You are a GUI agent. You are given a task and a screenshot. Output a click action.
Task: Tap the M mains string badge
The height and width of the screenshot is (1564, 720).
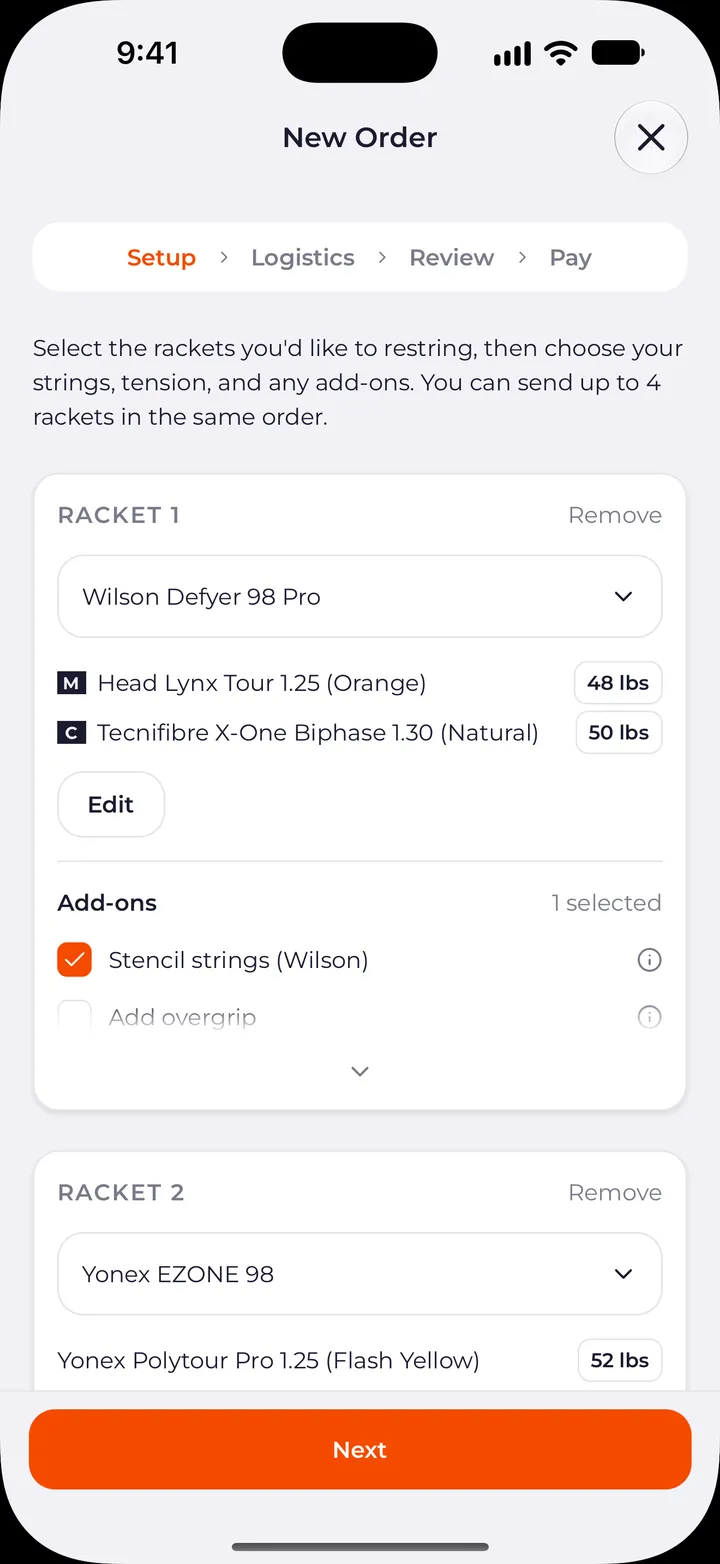tap(71, 684)
